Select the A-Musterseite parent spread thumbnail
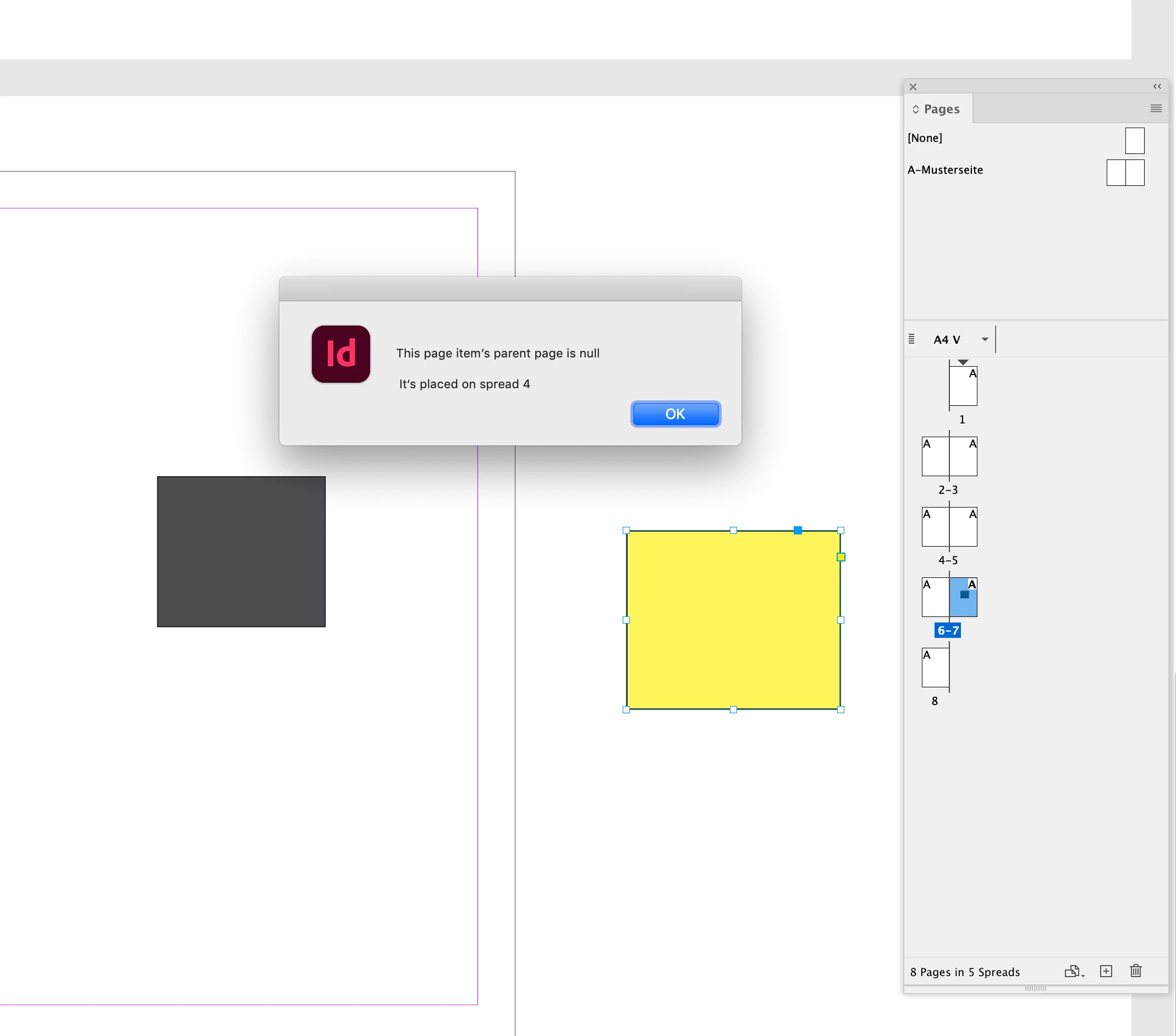The width and height of the screenshot is (1176, 1036). pyautogui.click(x=1125, y=173)
